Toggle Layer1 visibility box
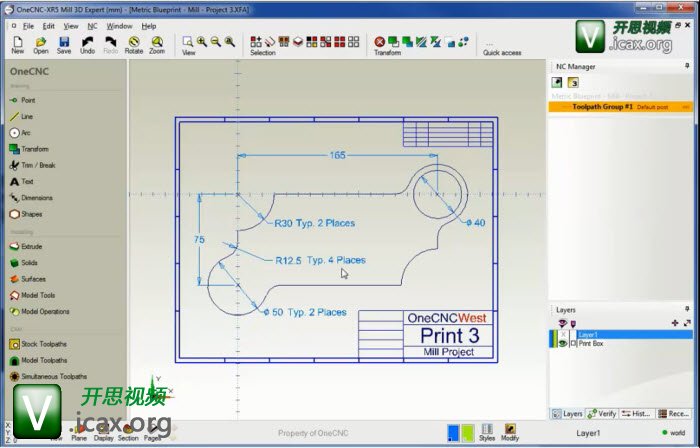 563,334
